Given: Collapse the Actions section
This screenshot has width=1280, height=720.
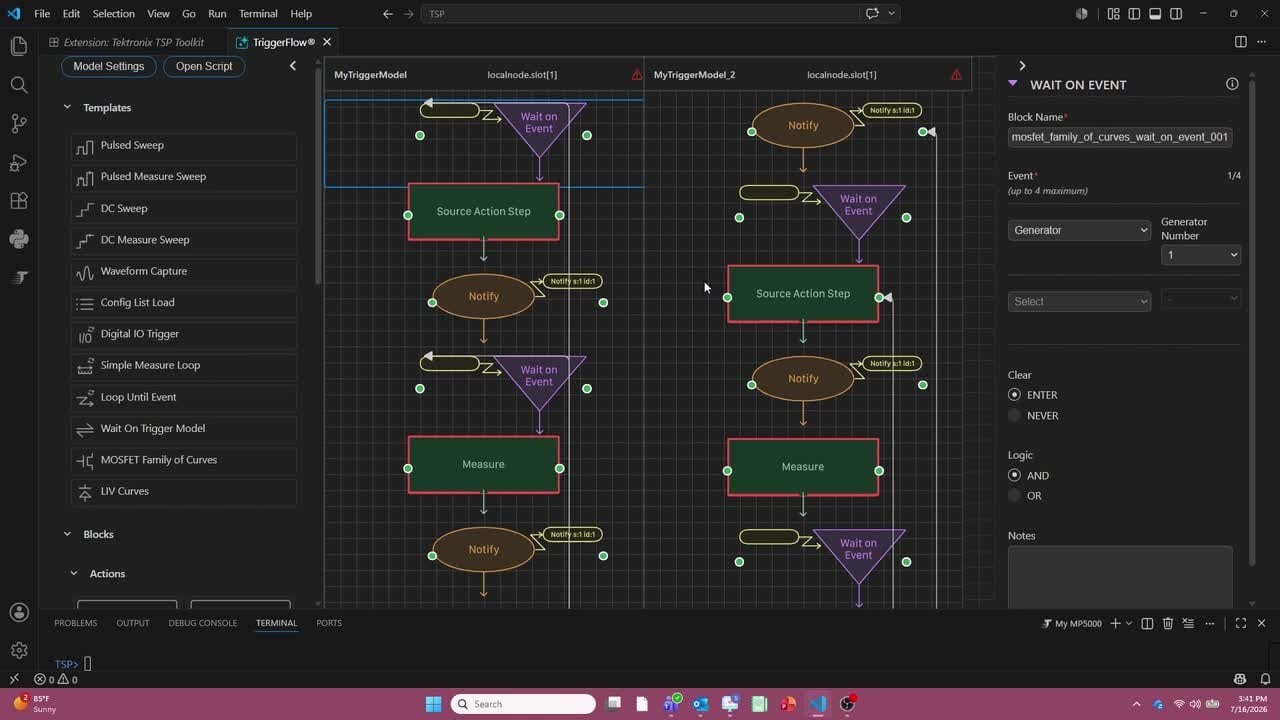Looking at the screenshot, I should coord(74,574).
